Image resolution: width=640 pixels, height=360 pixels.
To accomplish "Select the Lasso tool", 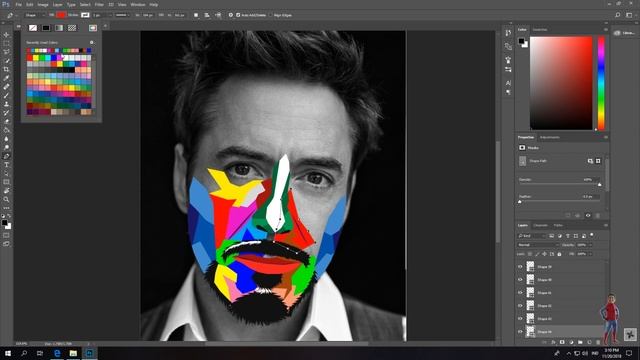I will click(x=6, y=52).
